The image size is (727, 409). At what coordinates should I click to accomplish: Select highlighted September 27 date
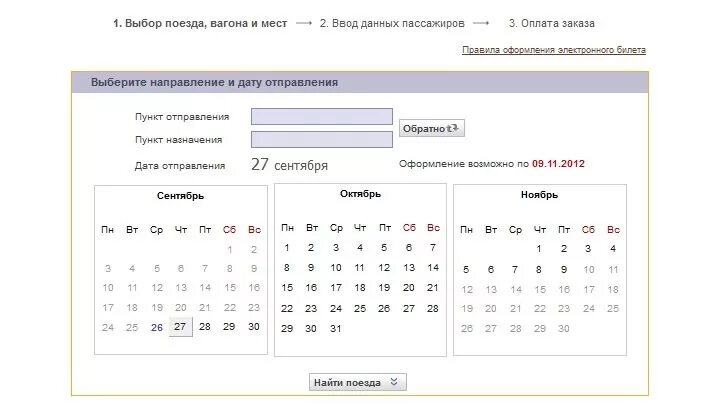[180, 327]
